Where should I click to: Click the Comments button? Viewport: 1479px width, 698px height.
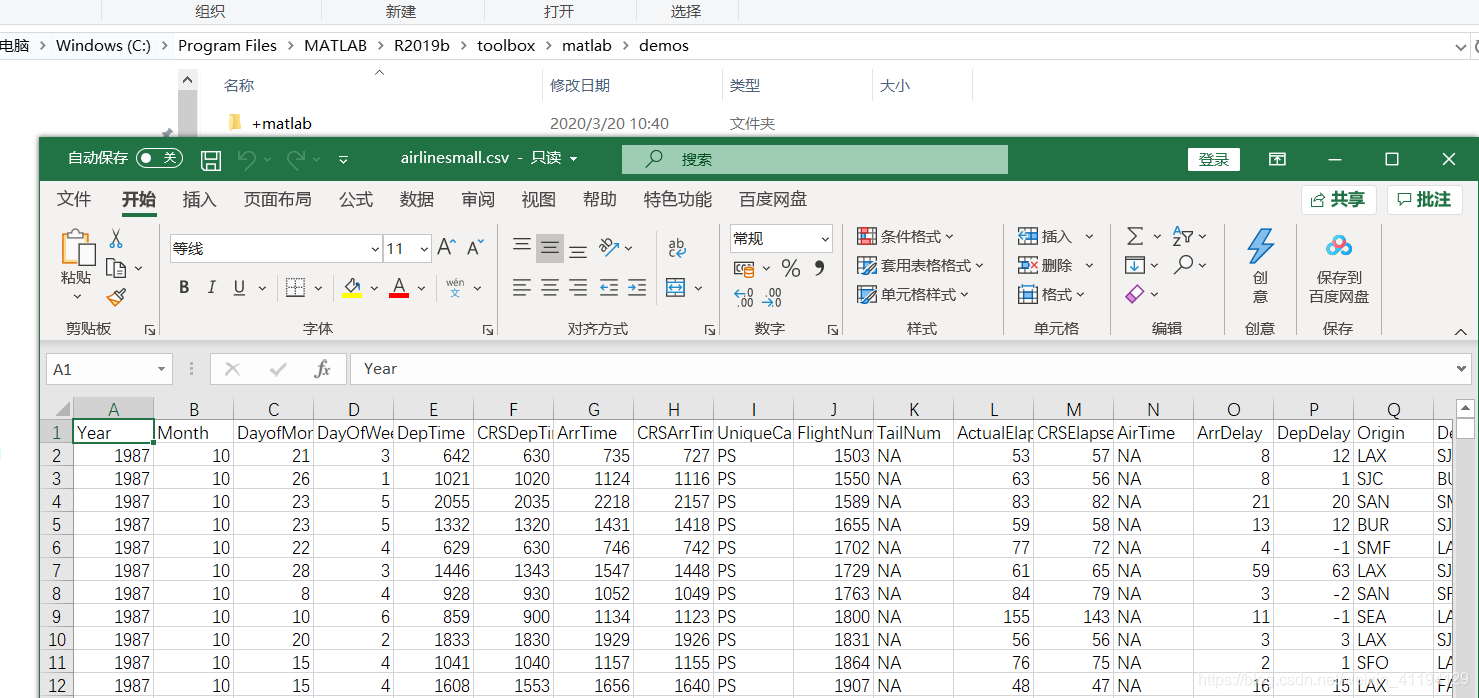1424,200
